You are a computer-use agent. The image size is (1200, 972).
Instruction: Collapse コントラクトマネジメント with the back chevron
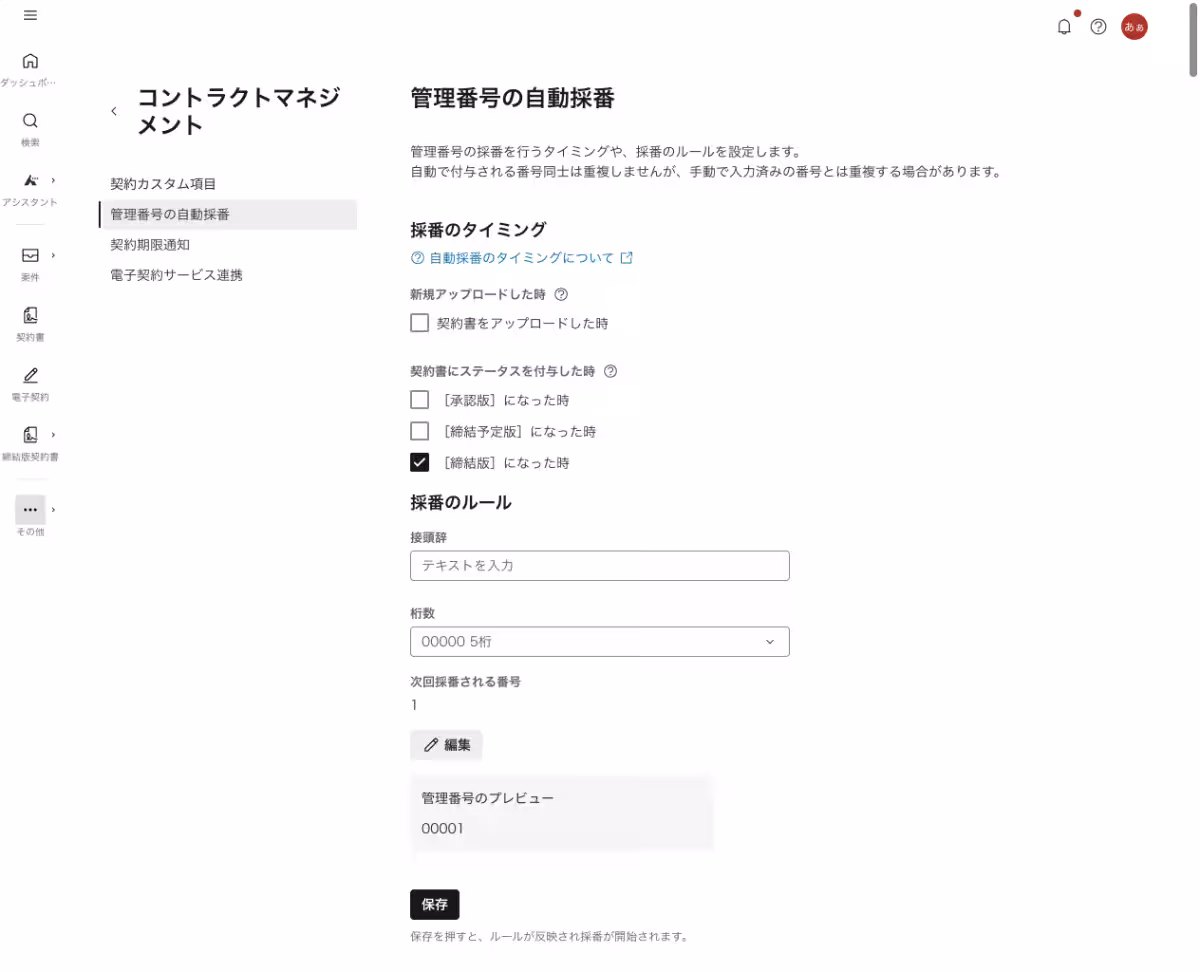(x=114, y=111)
